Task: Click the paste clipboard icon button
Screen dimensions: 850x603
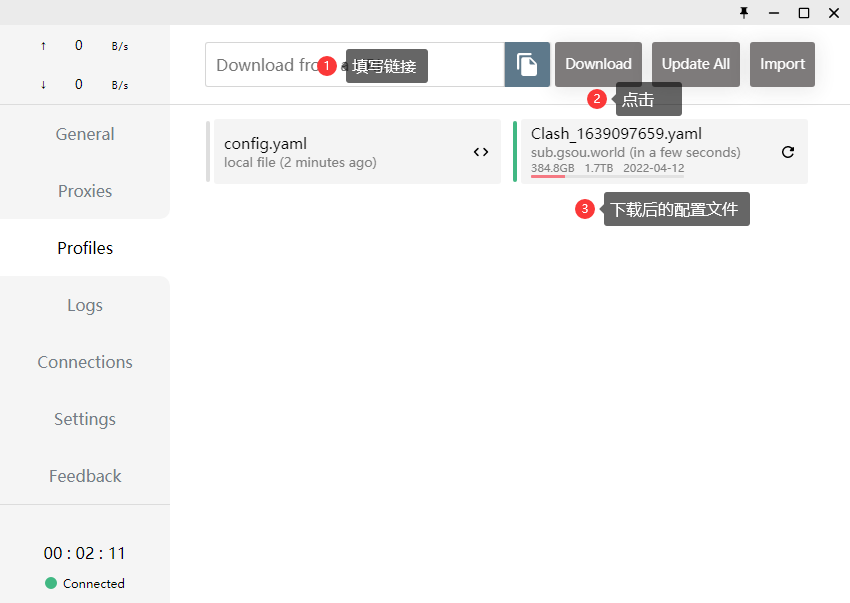Action: tap(527, 65)
